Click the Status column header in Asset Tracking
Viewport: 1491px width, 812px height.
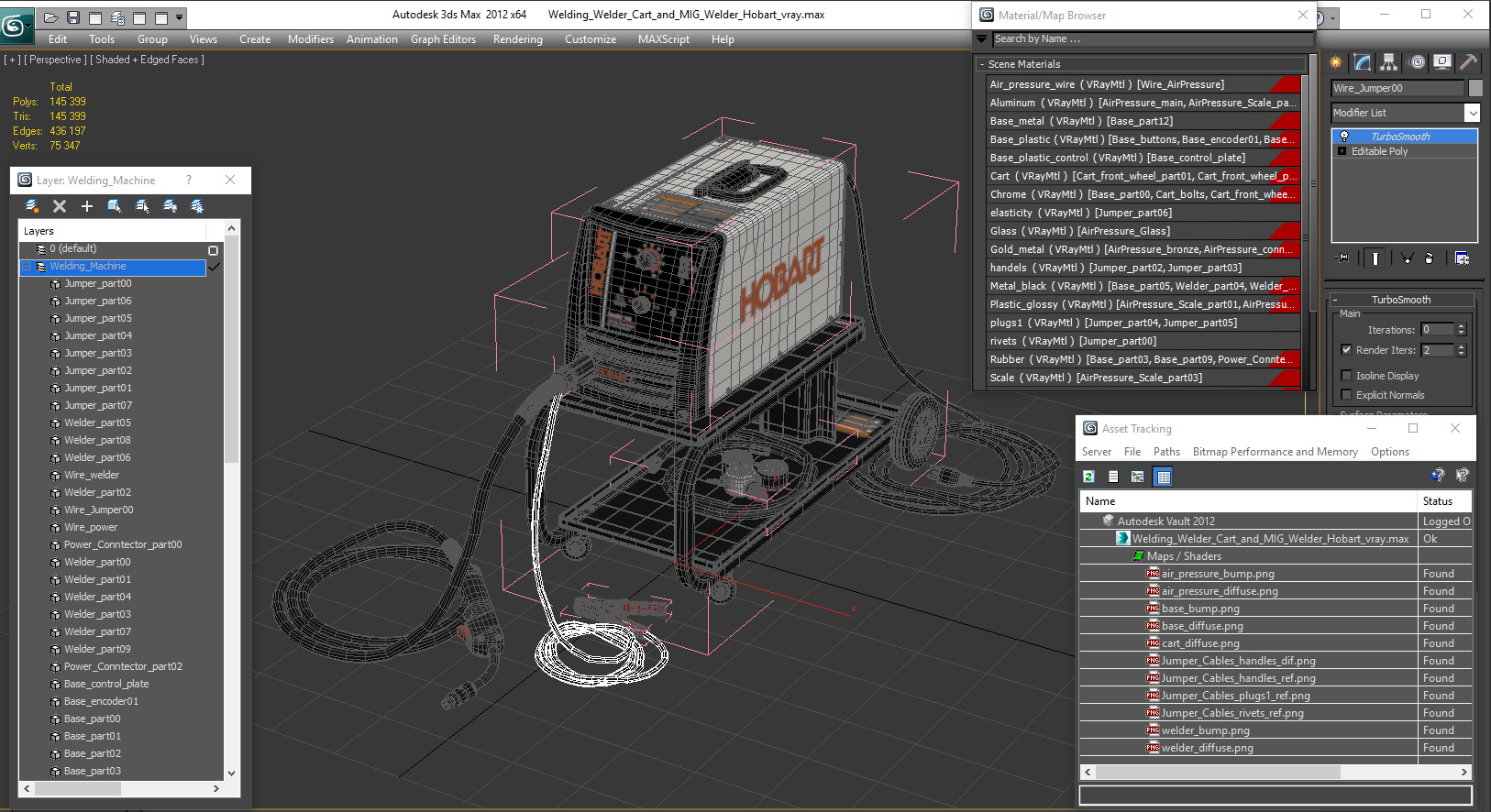pos(1444,501)
